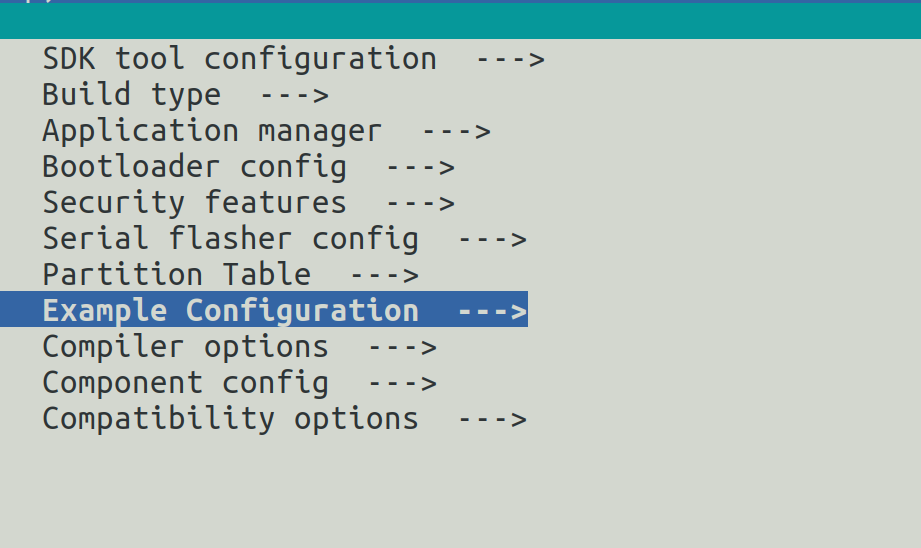Expand Build type via its arrow
The width and height of the screenshot is (921, 548).
pos(294,95)
